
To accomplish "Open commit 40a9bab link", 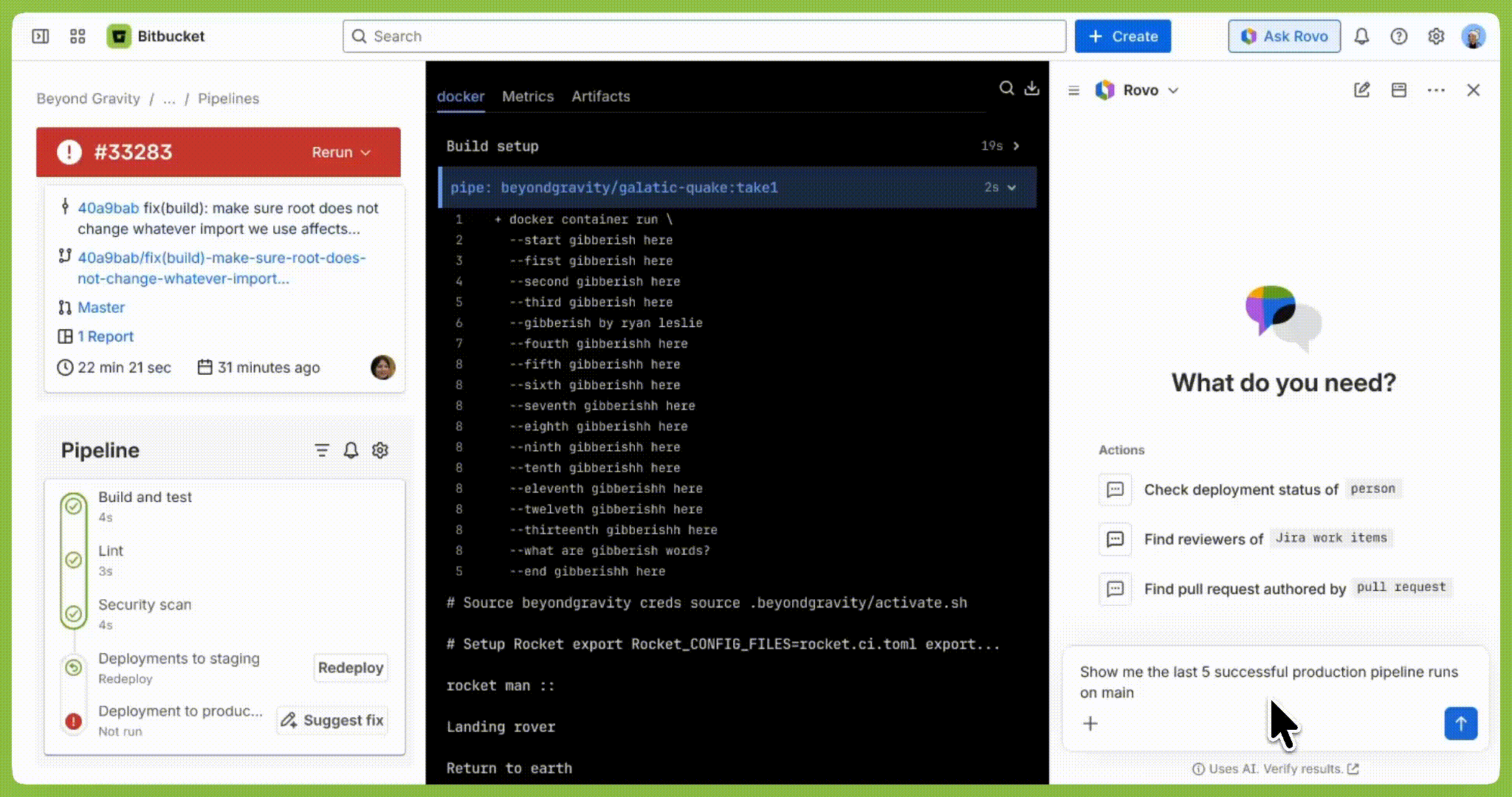I will click(x=108, y=208).
